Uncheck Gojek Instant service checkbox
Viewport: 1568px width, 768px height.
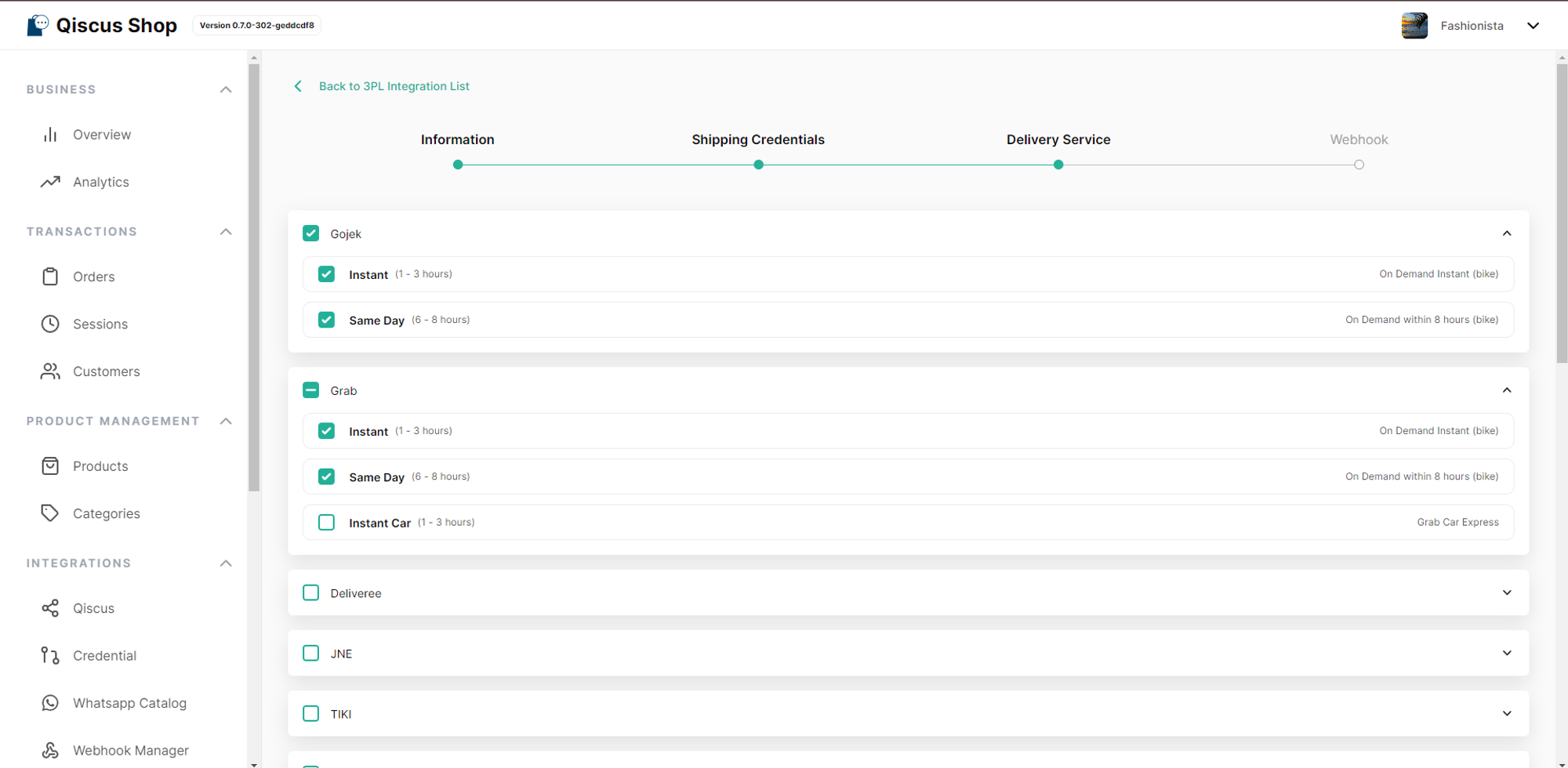click(327, 274)
